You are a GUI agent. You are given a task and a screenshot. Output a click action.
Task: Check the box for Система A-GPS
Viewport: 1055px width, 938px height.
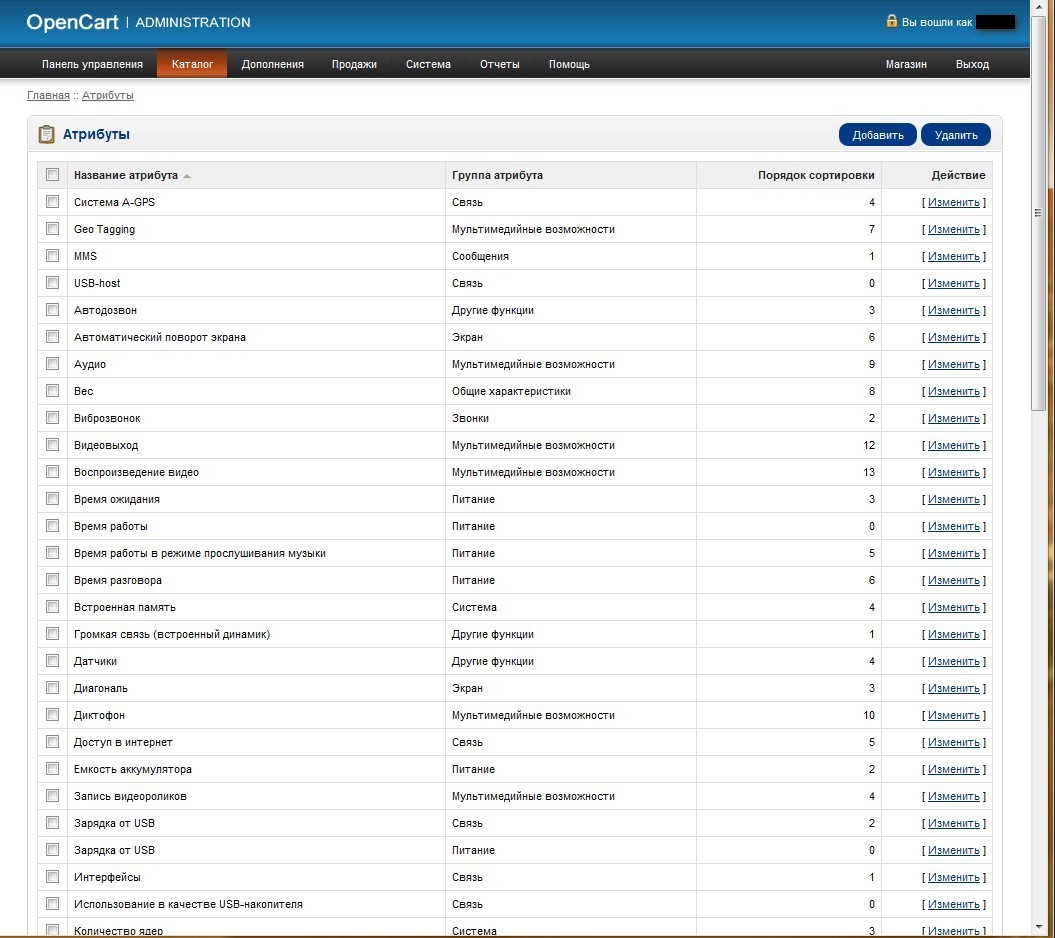(52, 201)
